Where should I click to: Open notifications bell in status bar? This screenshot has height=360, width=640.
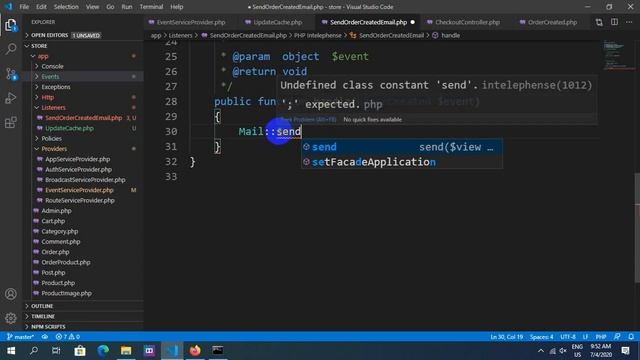631,337
